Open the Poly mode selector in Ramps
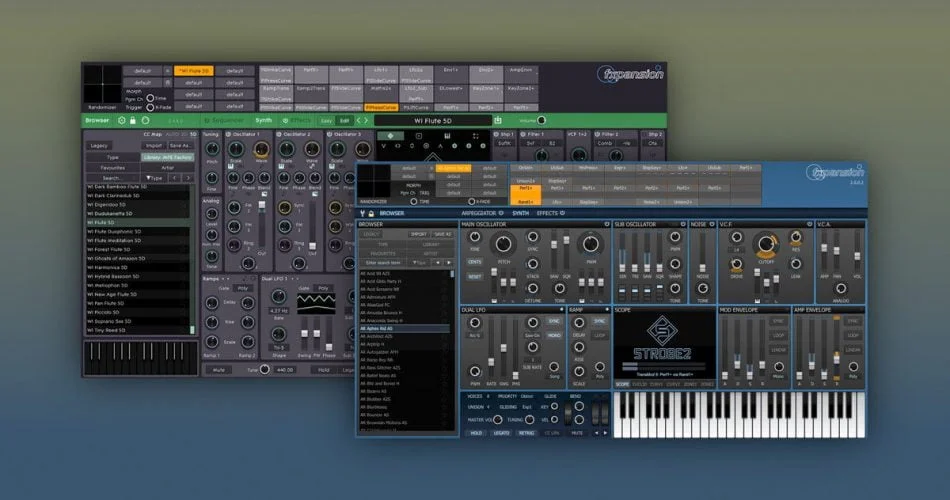Screen dimensions: 950x500 (x=243, y=288)
